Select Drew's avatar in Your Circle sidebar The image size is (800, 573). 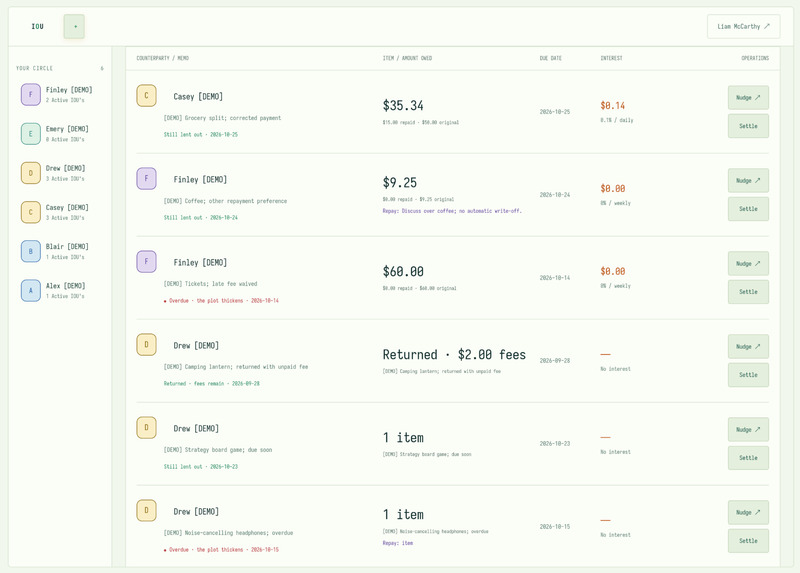[31, 173]
